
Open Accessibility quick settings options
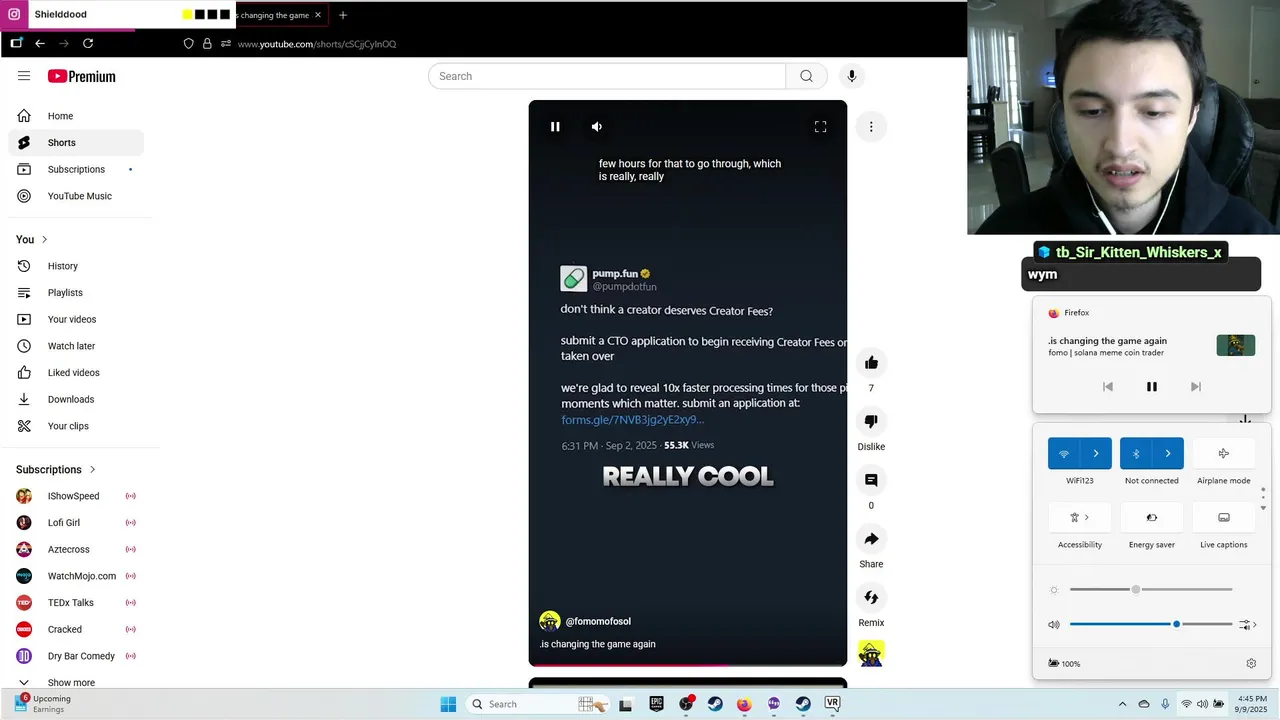pyautogui.click(x=1080, y=517)
